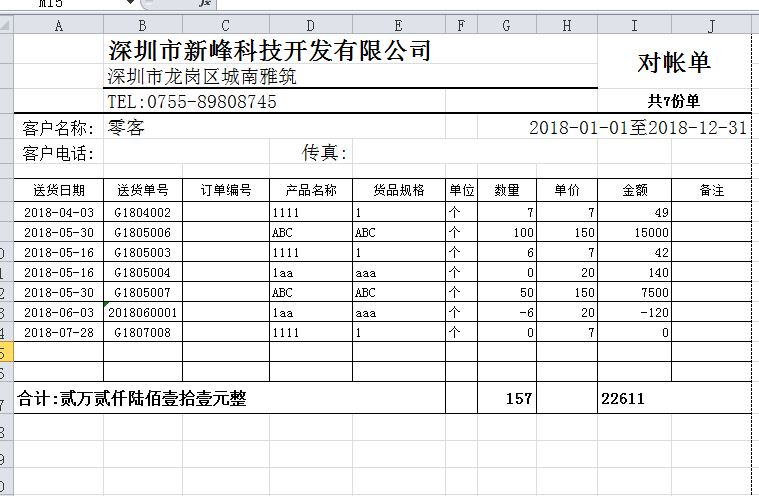Select column C header
Viewport: 759px width, 496px height.
[x=226, y=25]
